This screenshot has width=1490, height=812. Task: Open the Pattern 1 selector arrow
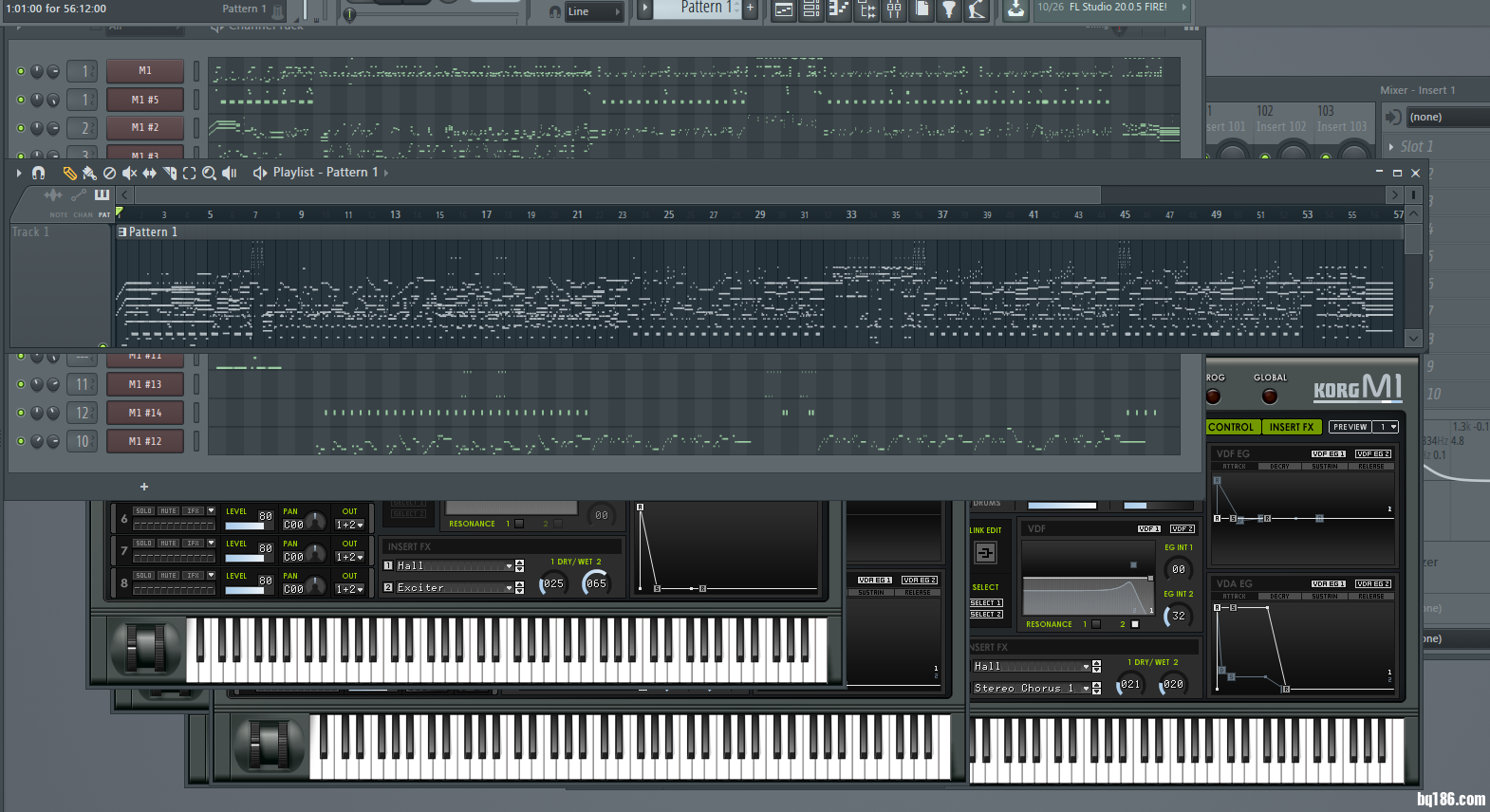645,9
